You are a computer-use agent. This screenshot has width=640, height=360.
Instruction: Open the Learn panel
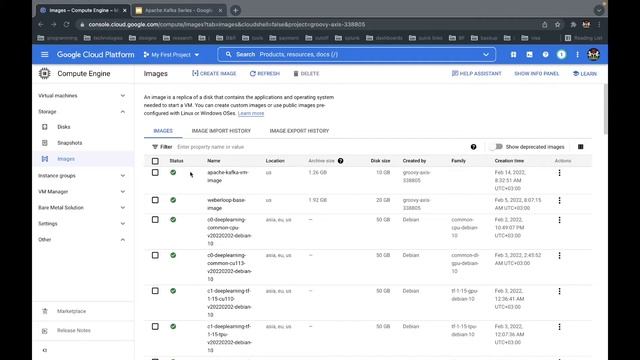[584, 73]
